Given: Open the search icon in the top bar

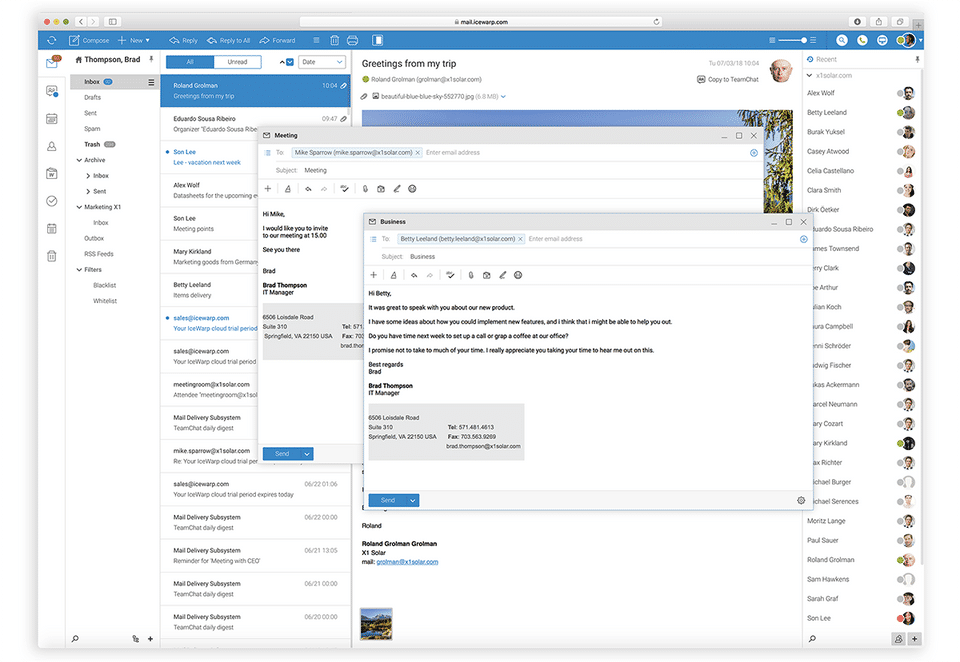Looking at the screenshot, I should point(842,40).
